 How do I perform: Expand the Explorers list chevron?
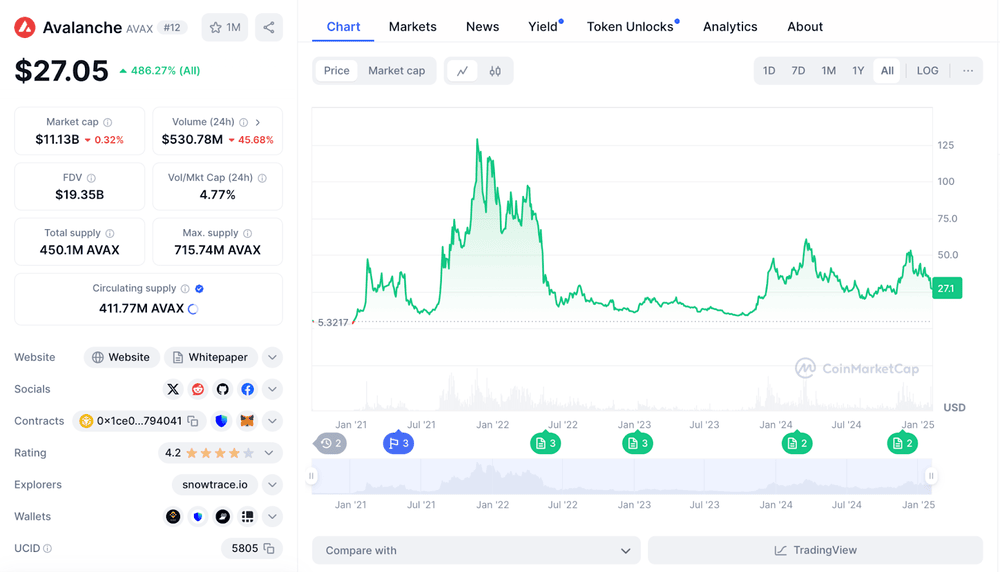[272, 485]
